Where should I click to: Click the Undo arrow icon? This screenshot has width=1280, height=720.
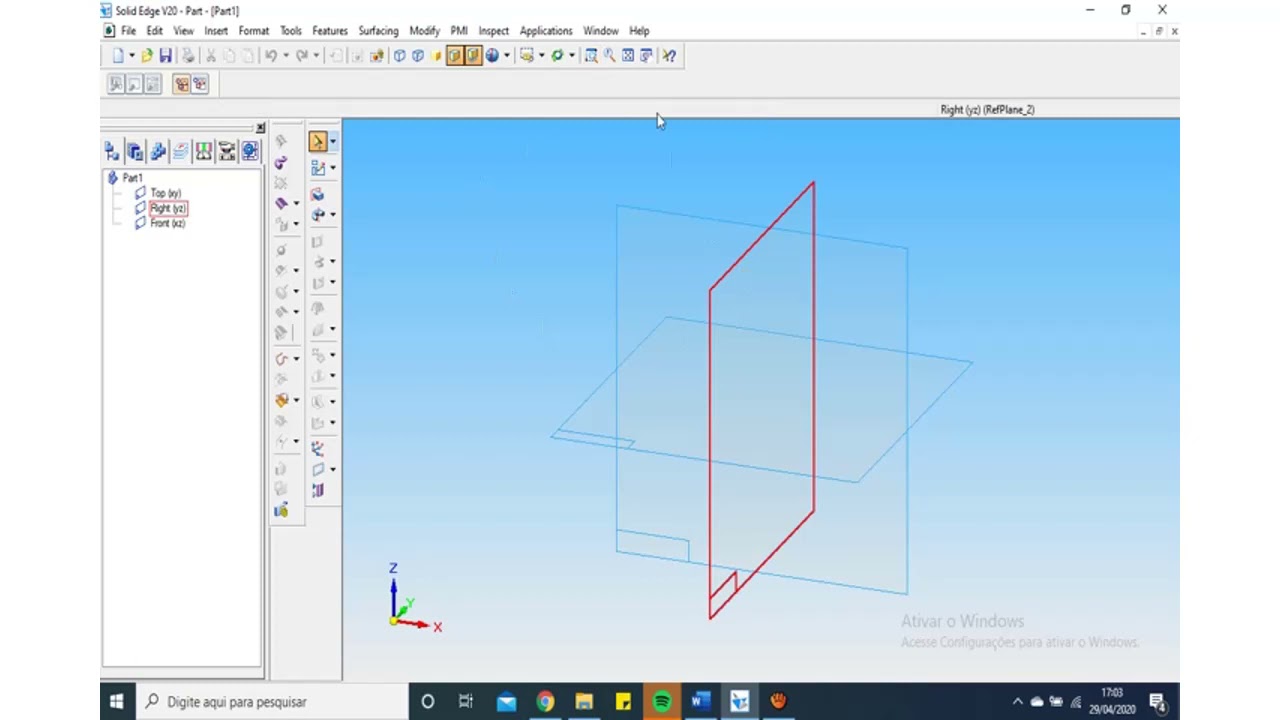[x=271, y=56]
